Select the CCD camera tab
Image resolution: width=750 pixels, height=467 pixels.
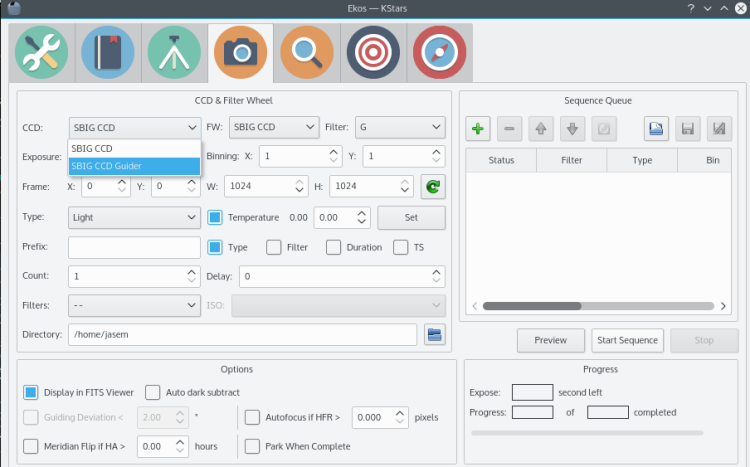(241, 53)
